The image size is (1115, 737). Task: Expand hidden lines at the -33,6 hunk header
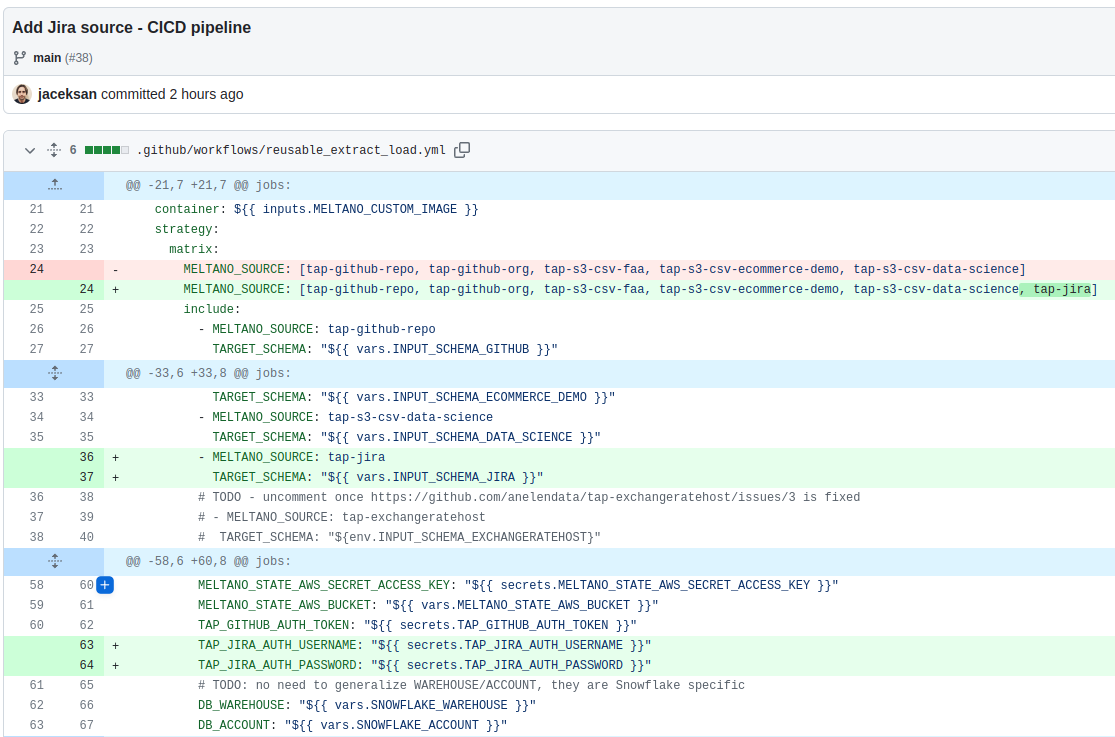pos(54,373)
